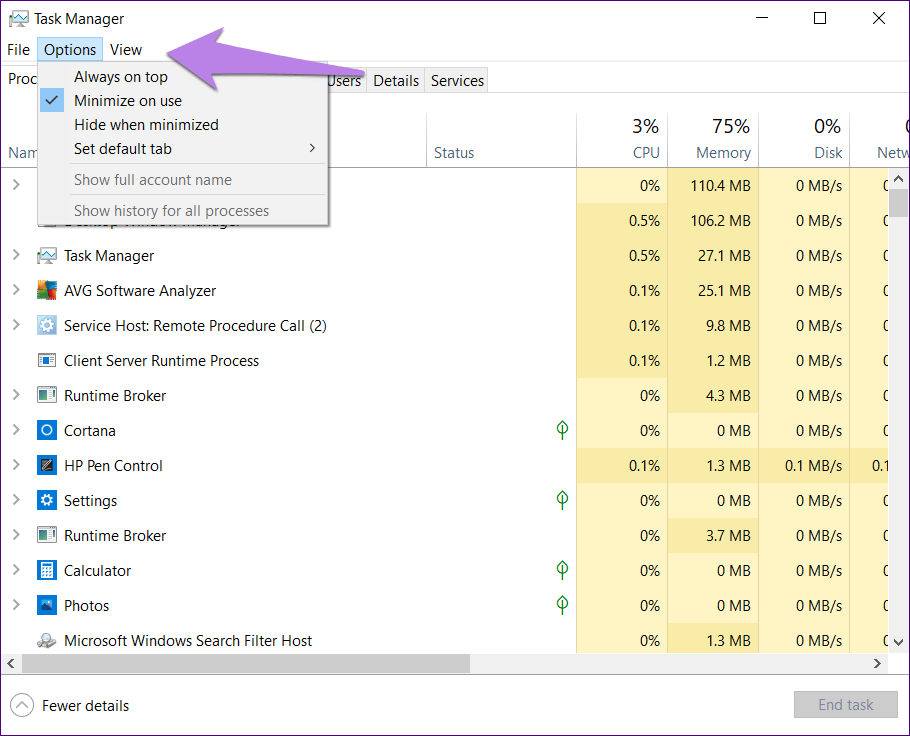Open the View menu

pyautogui.click(x=126, y=50)
